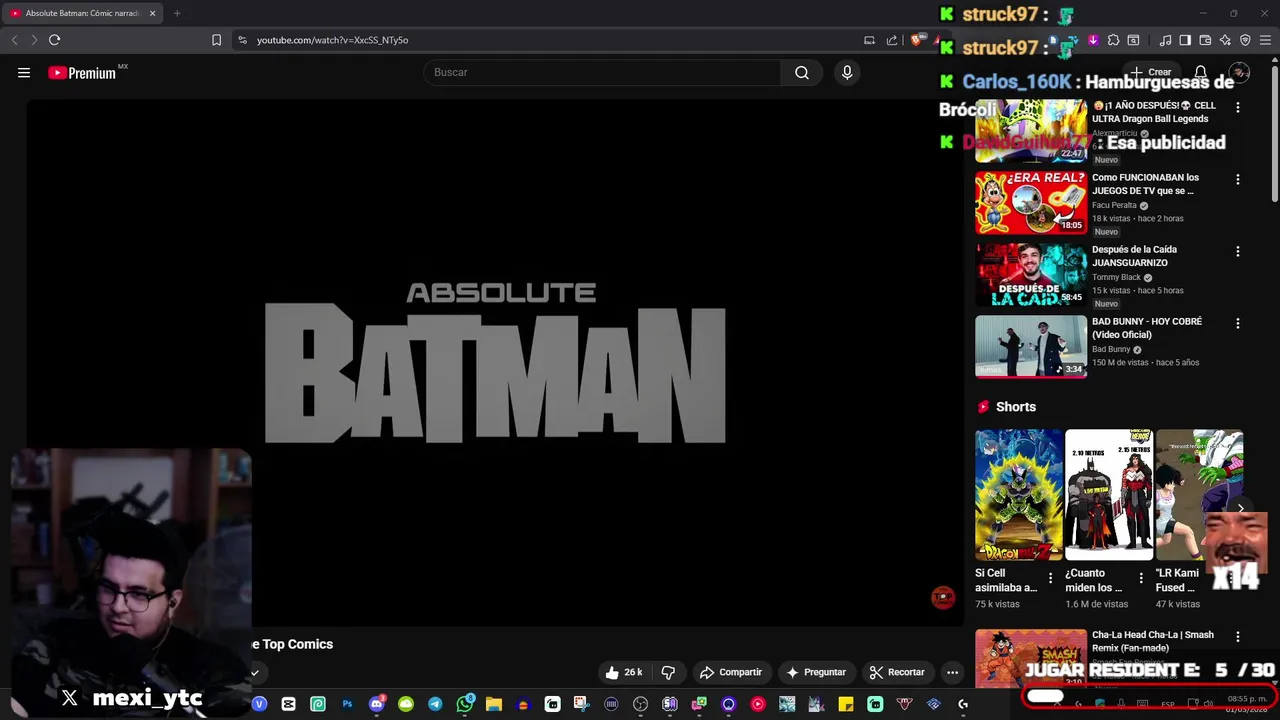Open the extensions puzzle icon
The height and width of the screenshot is (720, 1280).
tap(1113, 40)
